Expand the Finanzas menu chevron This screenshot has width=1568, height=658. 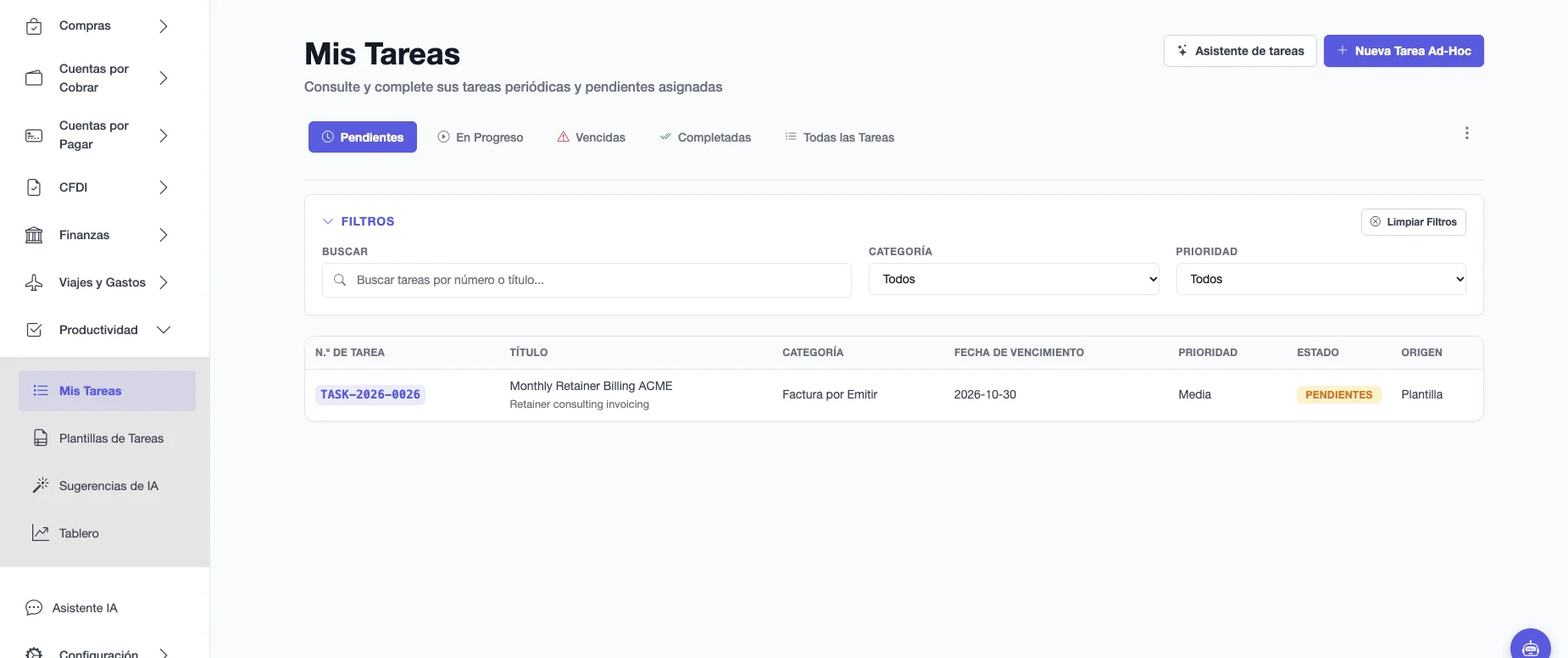click(164, 235)
